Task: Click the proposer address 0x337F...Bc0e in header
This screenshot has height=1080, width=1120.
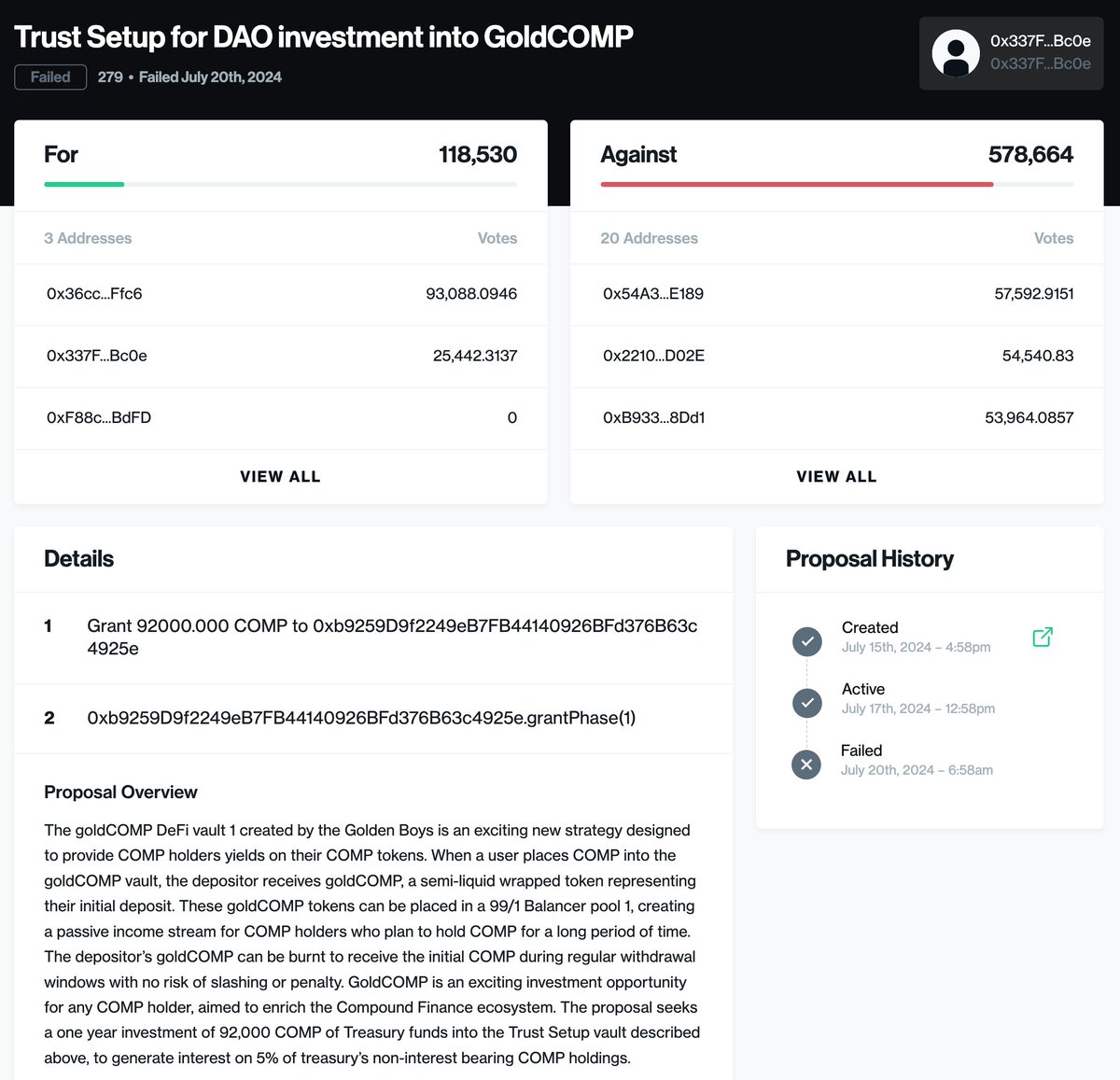Action: (x=1040, y=41)
